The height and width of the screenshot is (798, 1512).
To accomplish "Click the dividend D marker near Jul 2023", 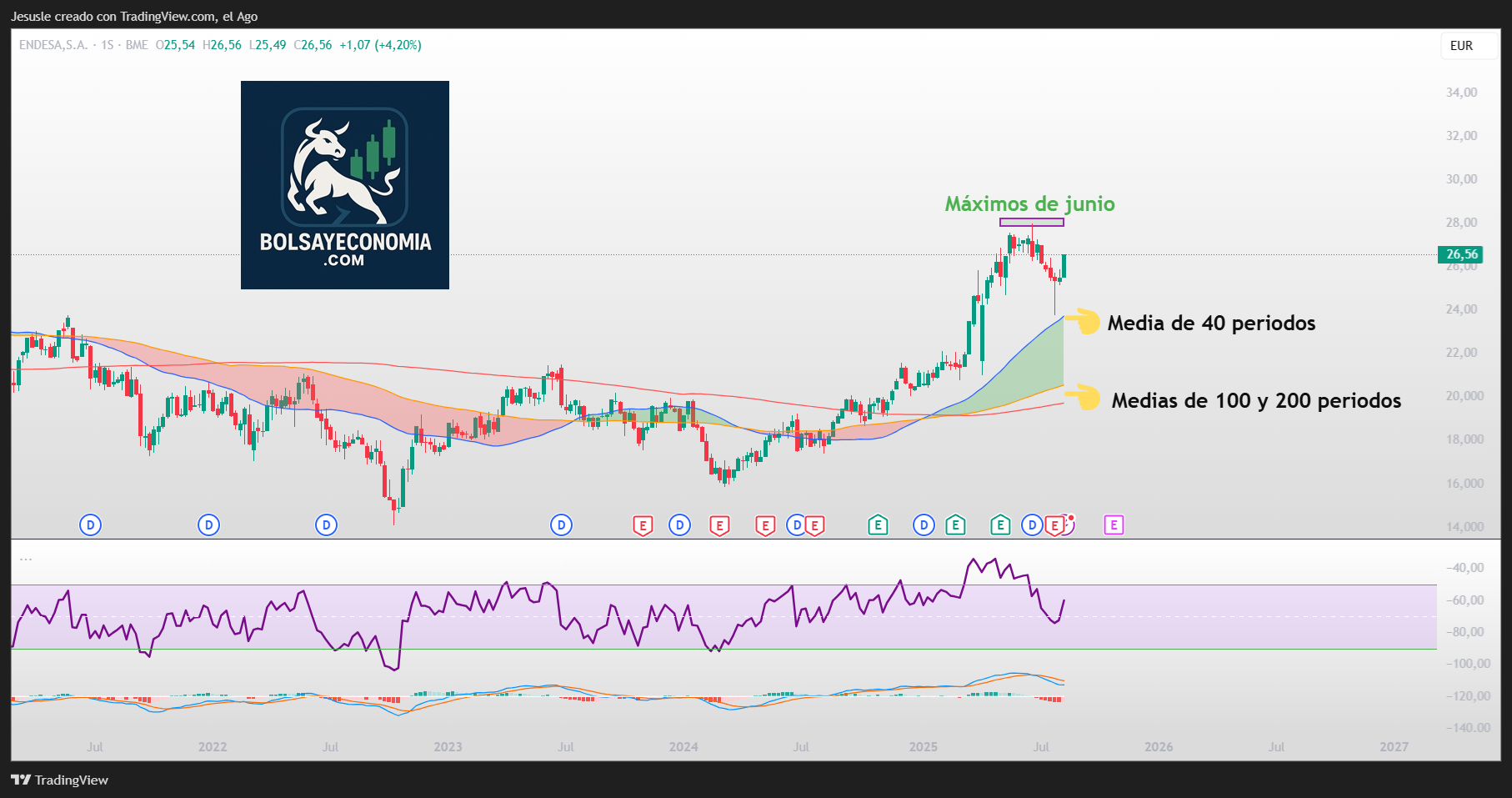I will [561, 525].
